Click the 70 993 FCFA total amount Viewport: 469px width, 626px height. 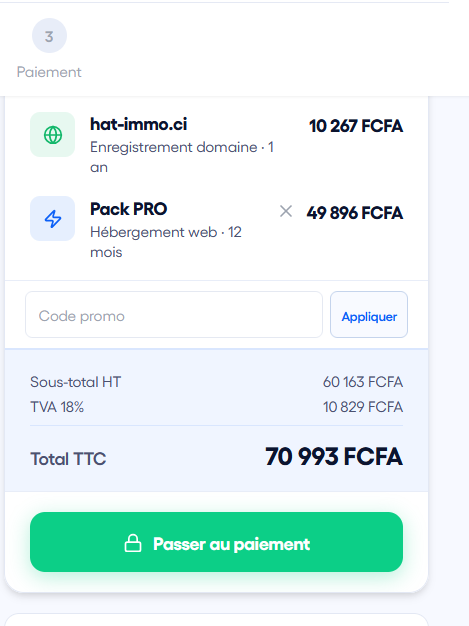tap(334, 457)
